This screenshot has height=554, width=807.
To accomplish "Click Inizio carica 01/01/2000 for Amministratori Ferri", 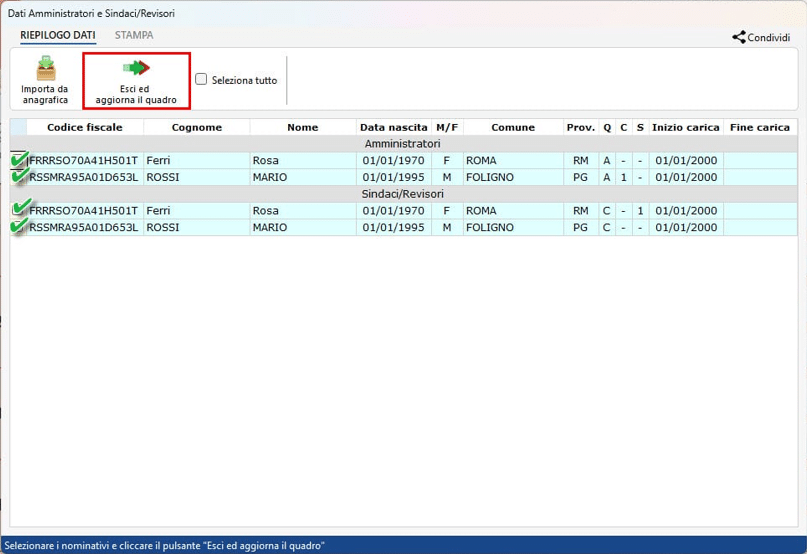I will (x=686, y=160).
